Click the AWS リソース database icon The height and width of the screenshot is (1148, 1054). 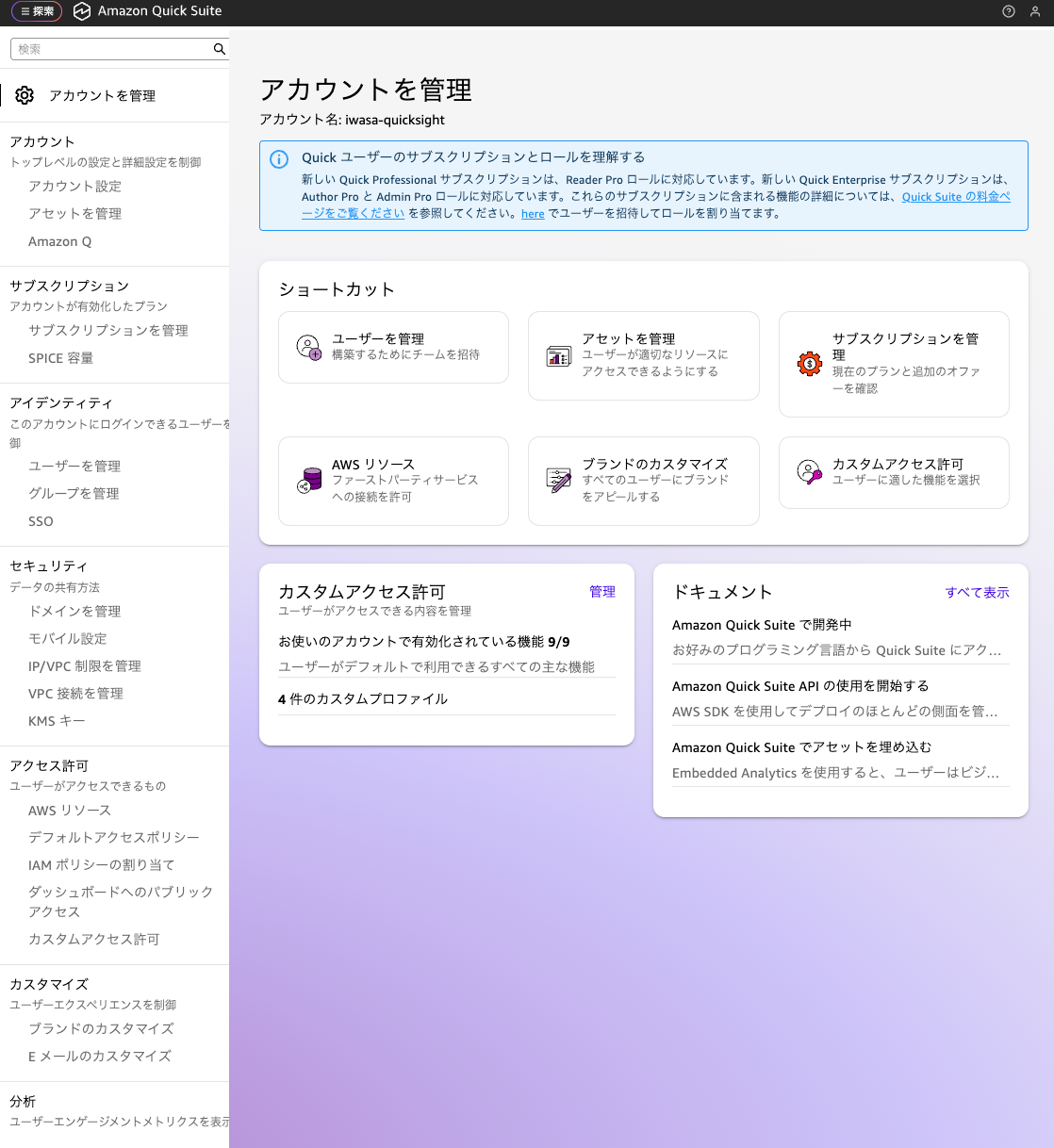click(x=309, y=481)
